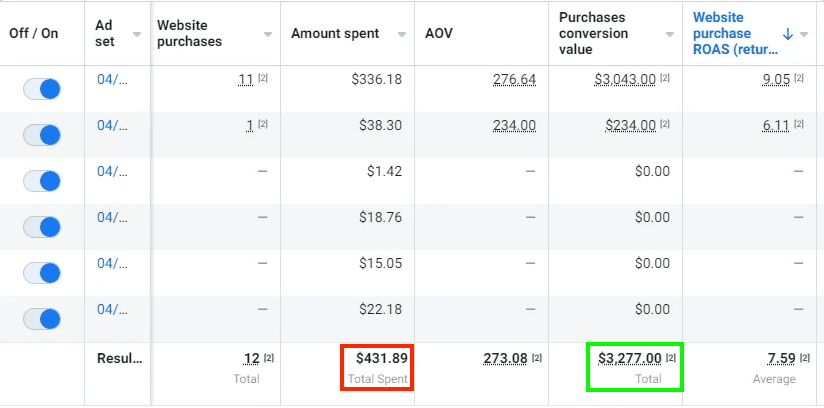Click the underlined 276.64 AOV value
The width and height of the screenshot is (824, 408).
514,79
